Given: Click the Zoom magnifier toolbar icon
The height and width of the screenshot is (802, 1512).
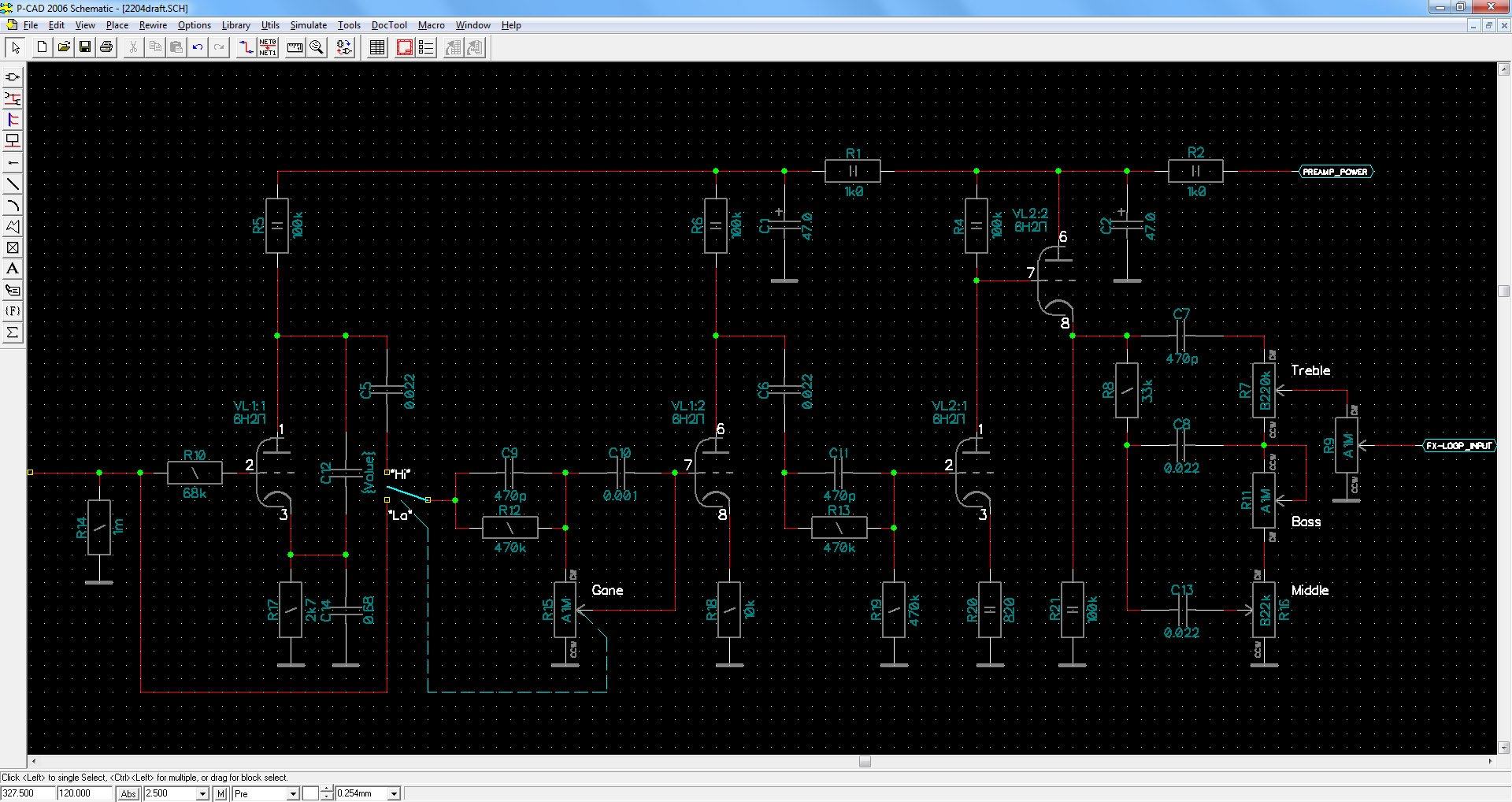Looking at the screenshot, I should 317,47.
